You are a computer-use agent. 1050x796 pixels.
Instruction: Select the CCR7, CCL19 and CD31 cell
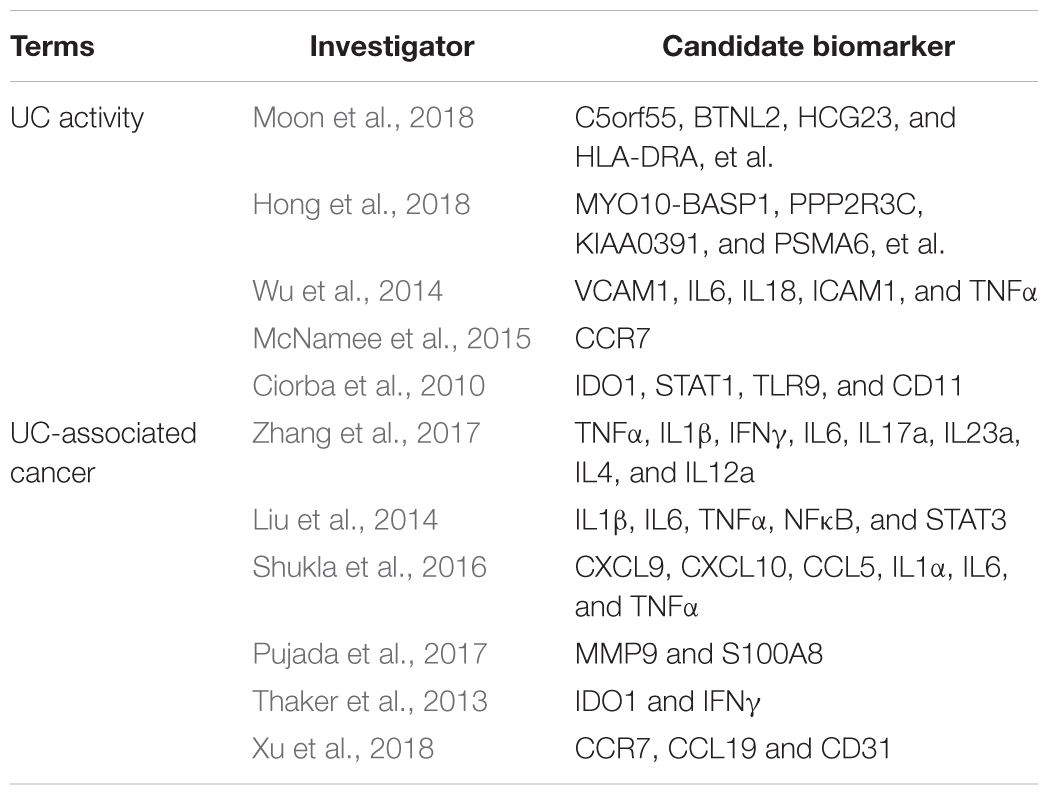733,748
